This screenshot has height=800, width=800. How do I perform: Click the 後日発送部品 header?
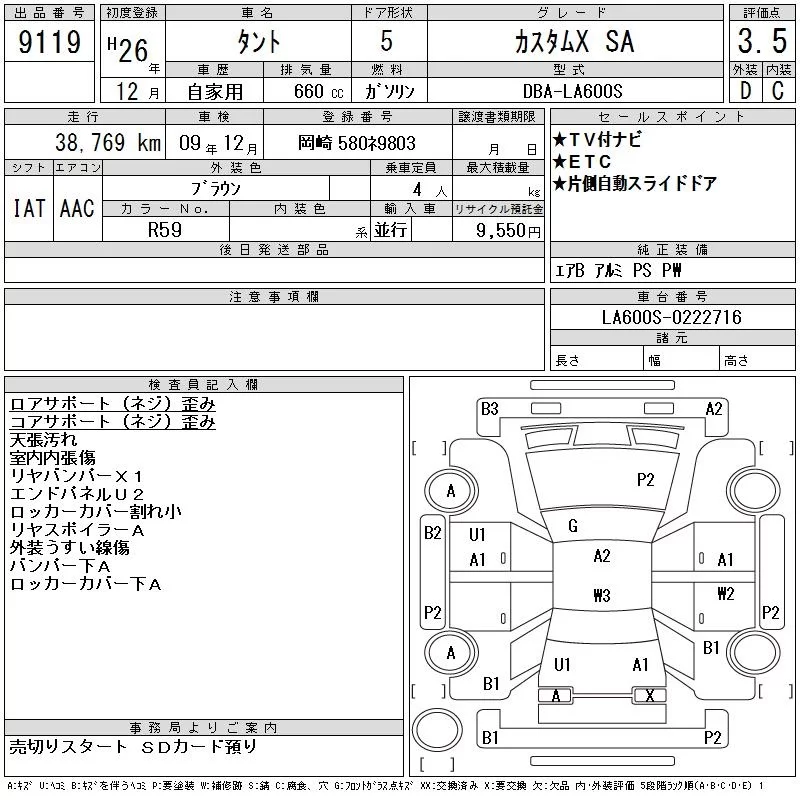click(x=274, y=250)
